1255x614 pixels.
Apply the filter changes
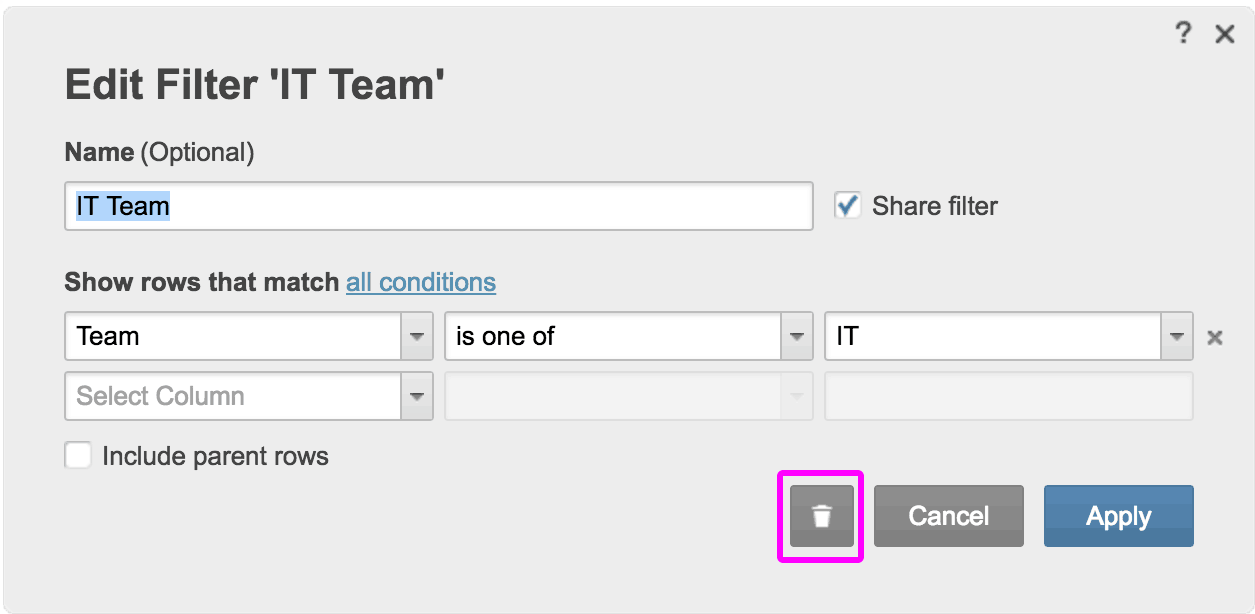tap(1118, 516)
